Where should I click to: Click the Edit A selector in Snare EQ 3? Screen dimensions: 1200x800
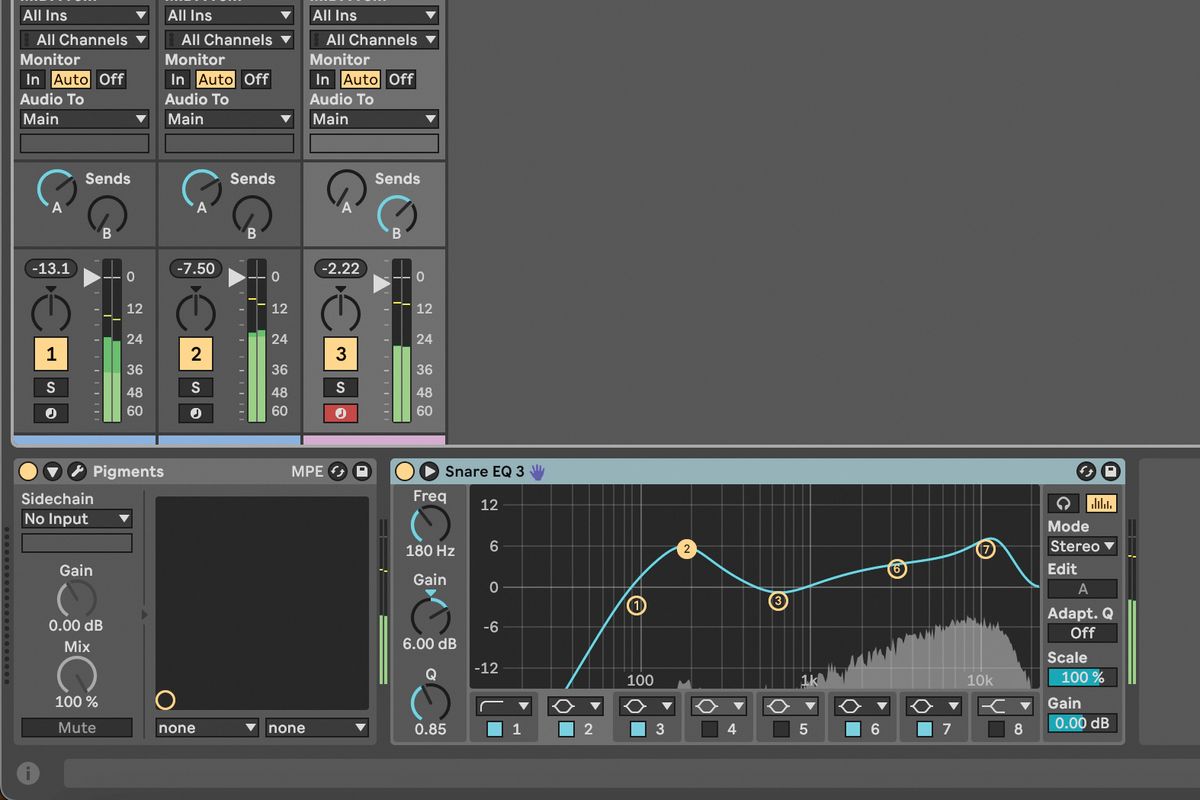coord(1082,589)
